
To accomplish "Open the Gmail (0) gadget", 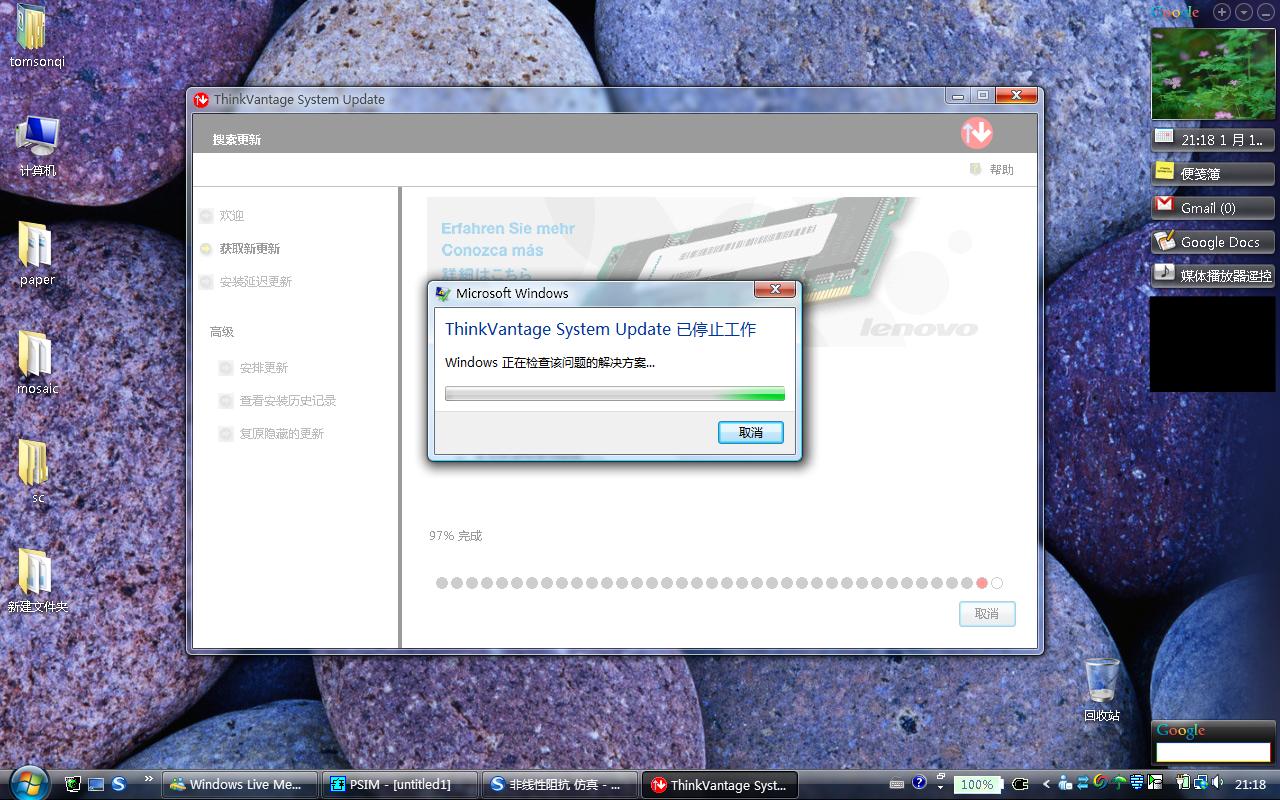I will pyautogui.click(x=1213, y=207).
